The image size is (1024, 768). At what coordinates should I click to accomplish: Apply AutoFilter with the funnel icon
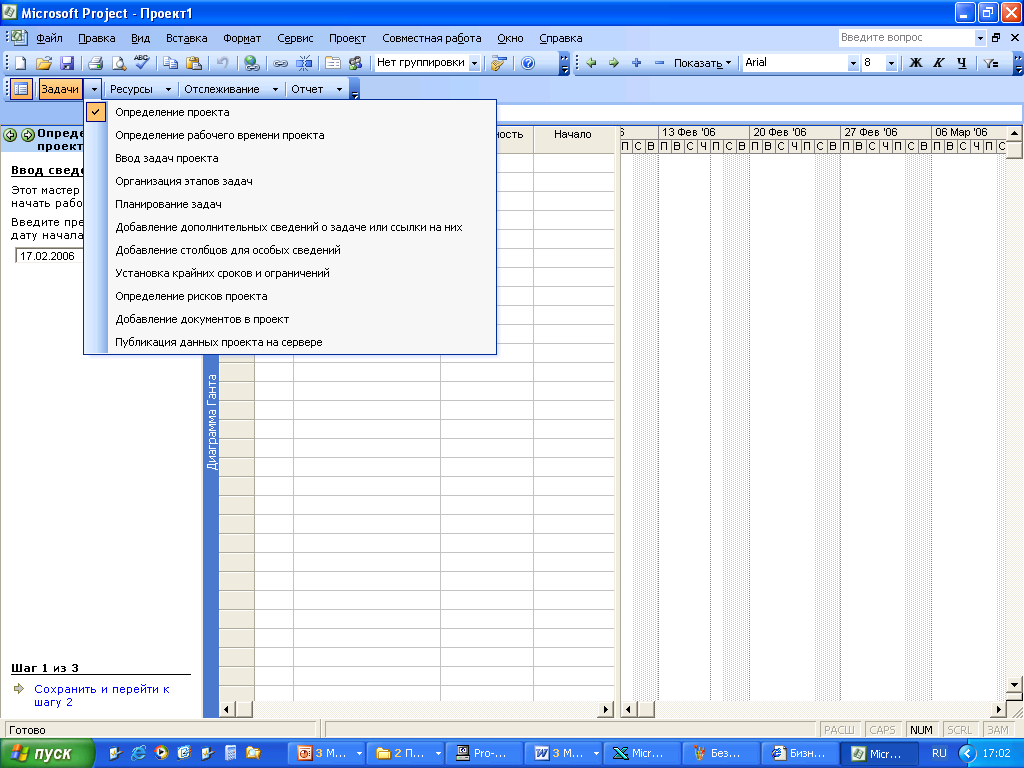click(991, 63)
